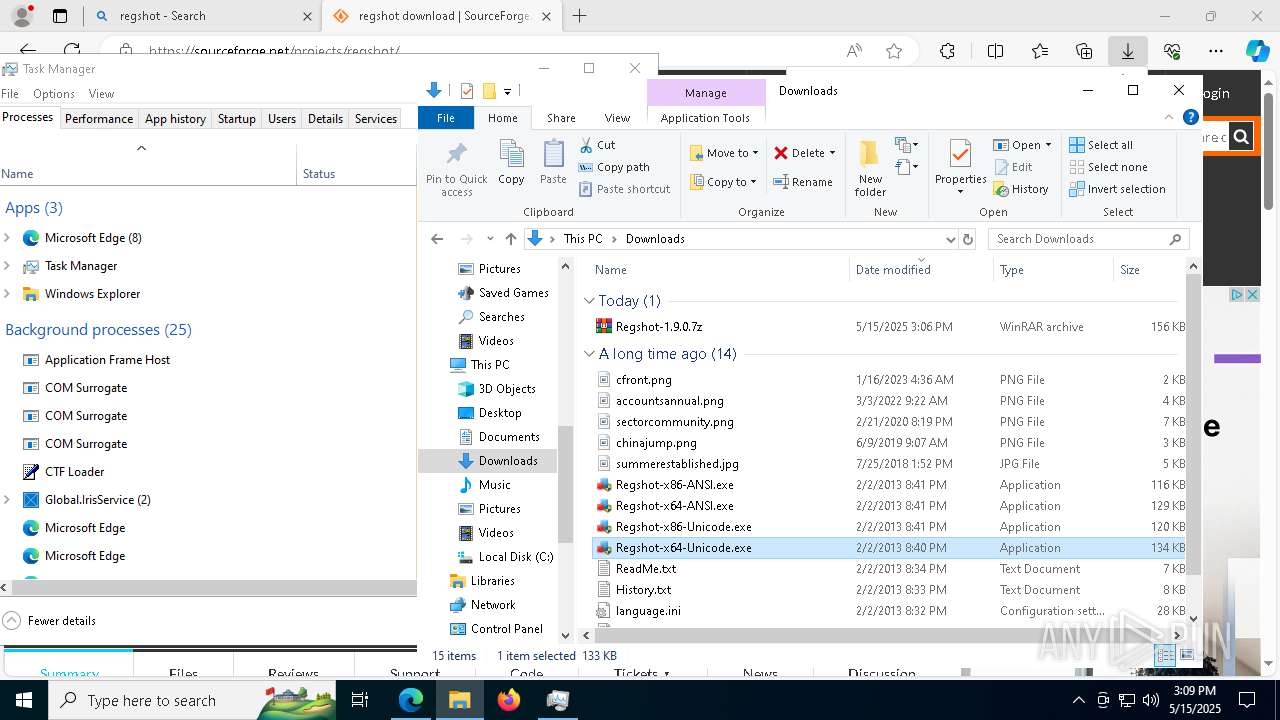Click the red Delete icon
The height and width of the screenshot is (720, 1280).
coord(781,153)
